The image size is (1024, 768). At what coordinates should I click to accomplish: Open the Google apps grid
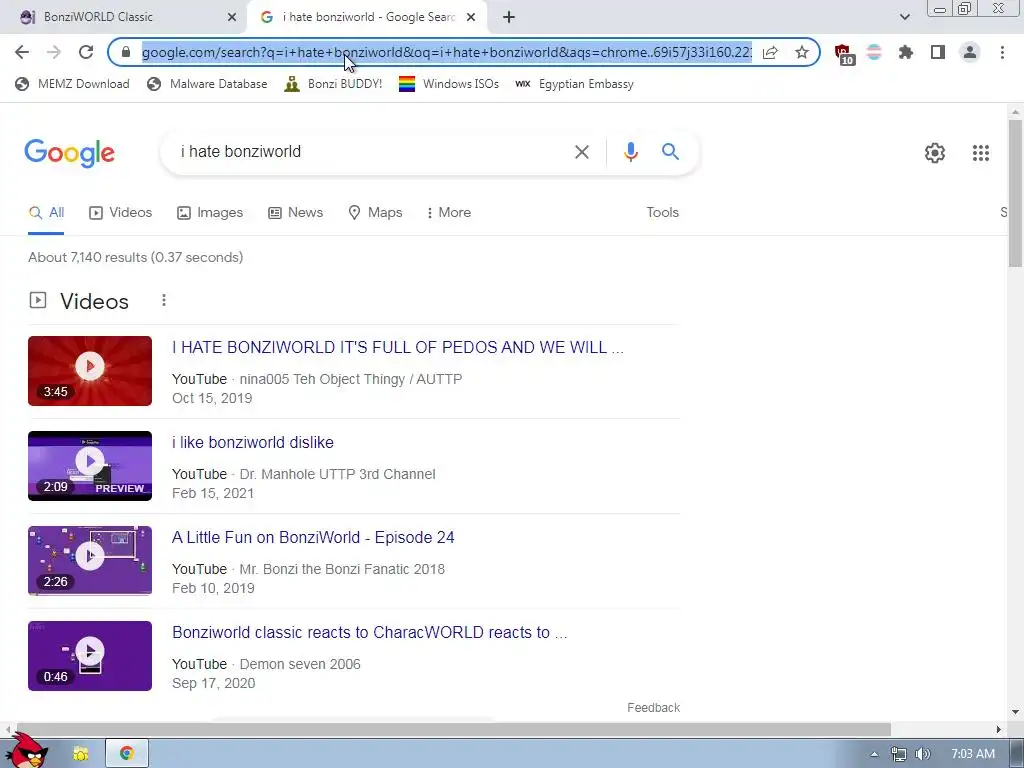[x=980, y=153]
